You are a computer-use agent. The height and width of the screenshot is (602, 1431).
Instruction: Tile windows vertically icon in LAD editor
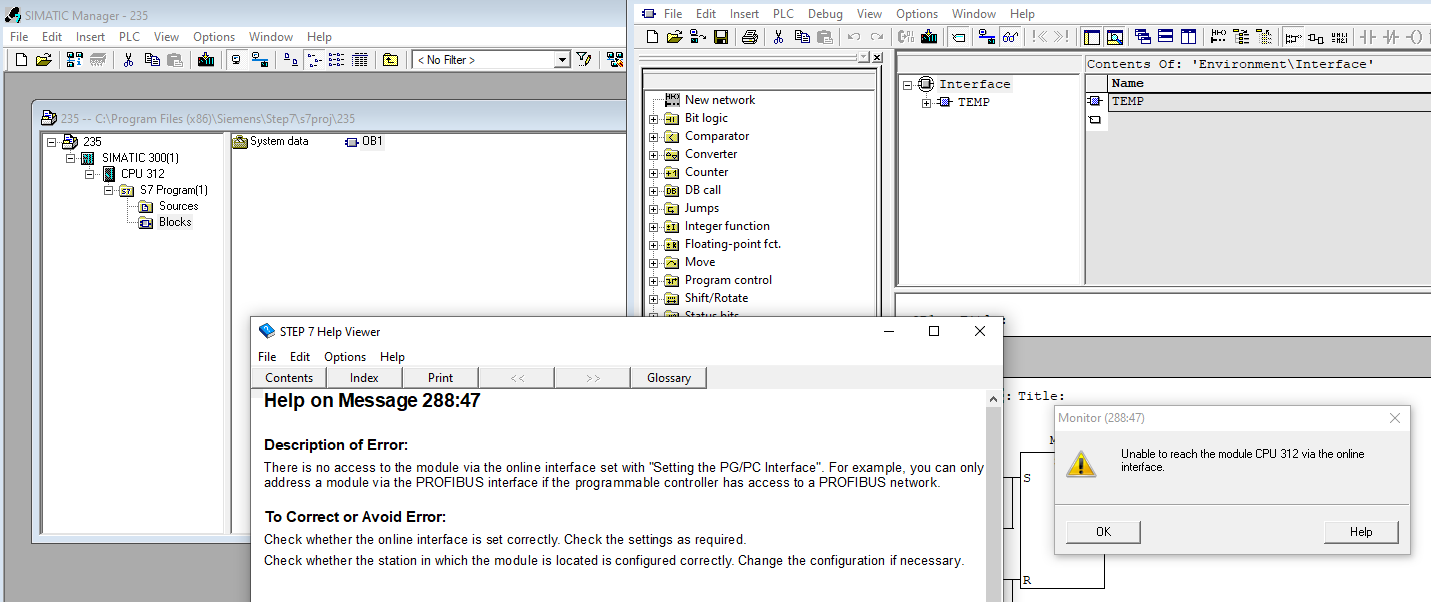coord(1189,37)
